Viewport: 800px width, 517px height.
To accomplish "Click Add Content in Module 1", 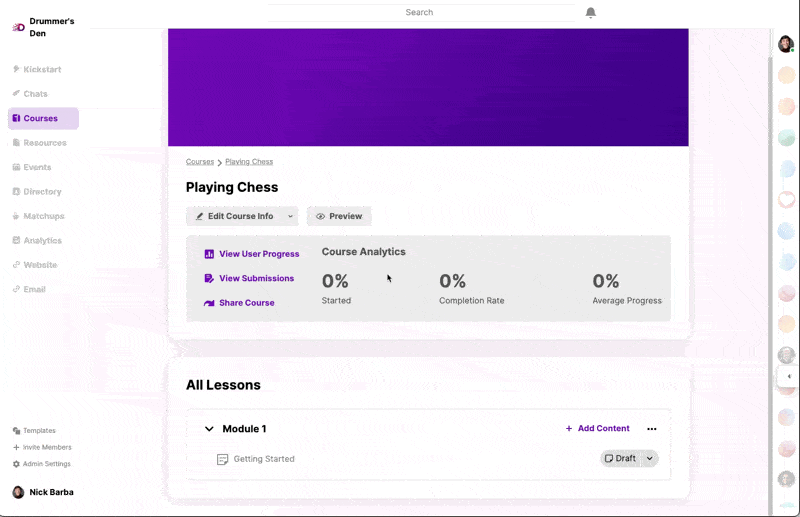I will pos(597,429).
